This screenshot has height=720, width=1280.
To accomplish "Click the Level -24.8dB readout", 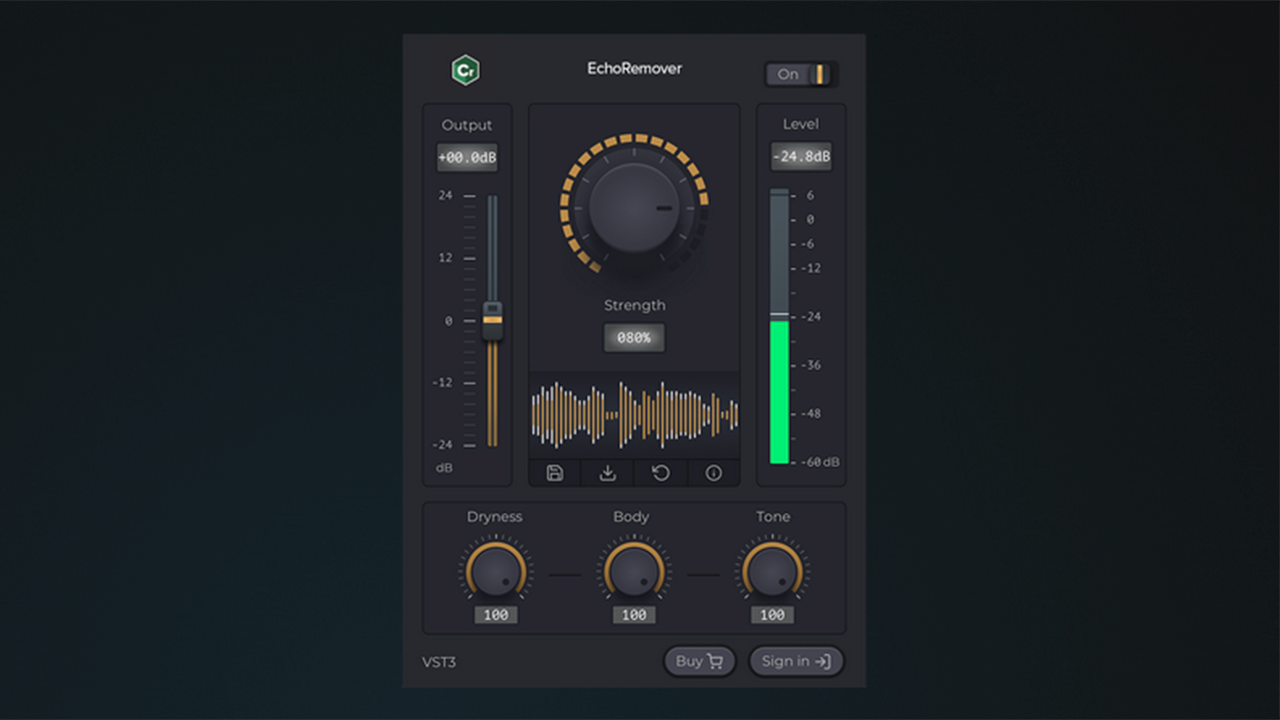I will [801, 157].
